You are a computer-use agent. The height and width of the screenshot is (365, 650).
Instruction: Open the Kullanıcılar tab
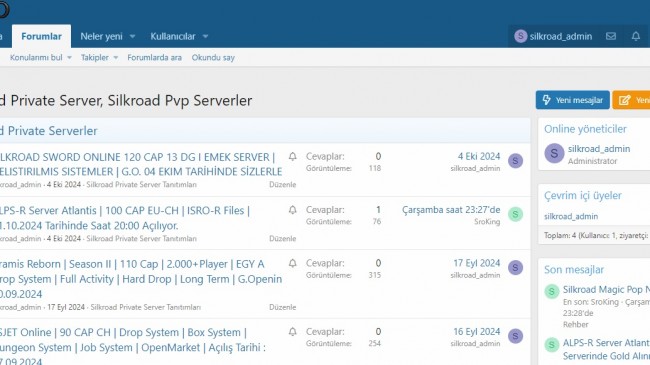click(x=172, y=36)
